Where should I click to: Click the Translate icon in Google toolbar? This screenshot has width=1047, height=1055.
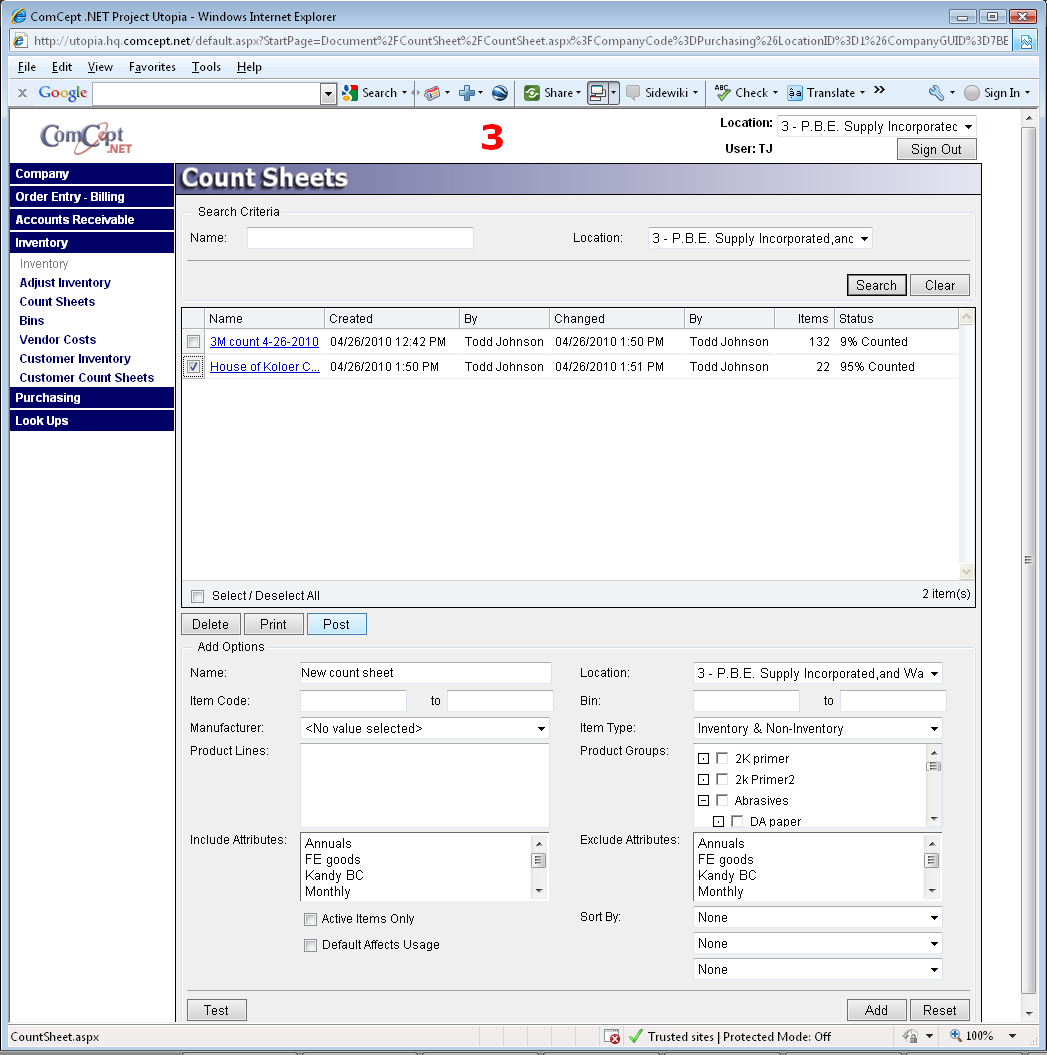click(x=795, y=93)
